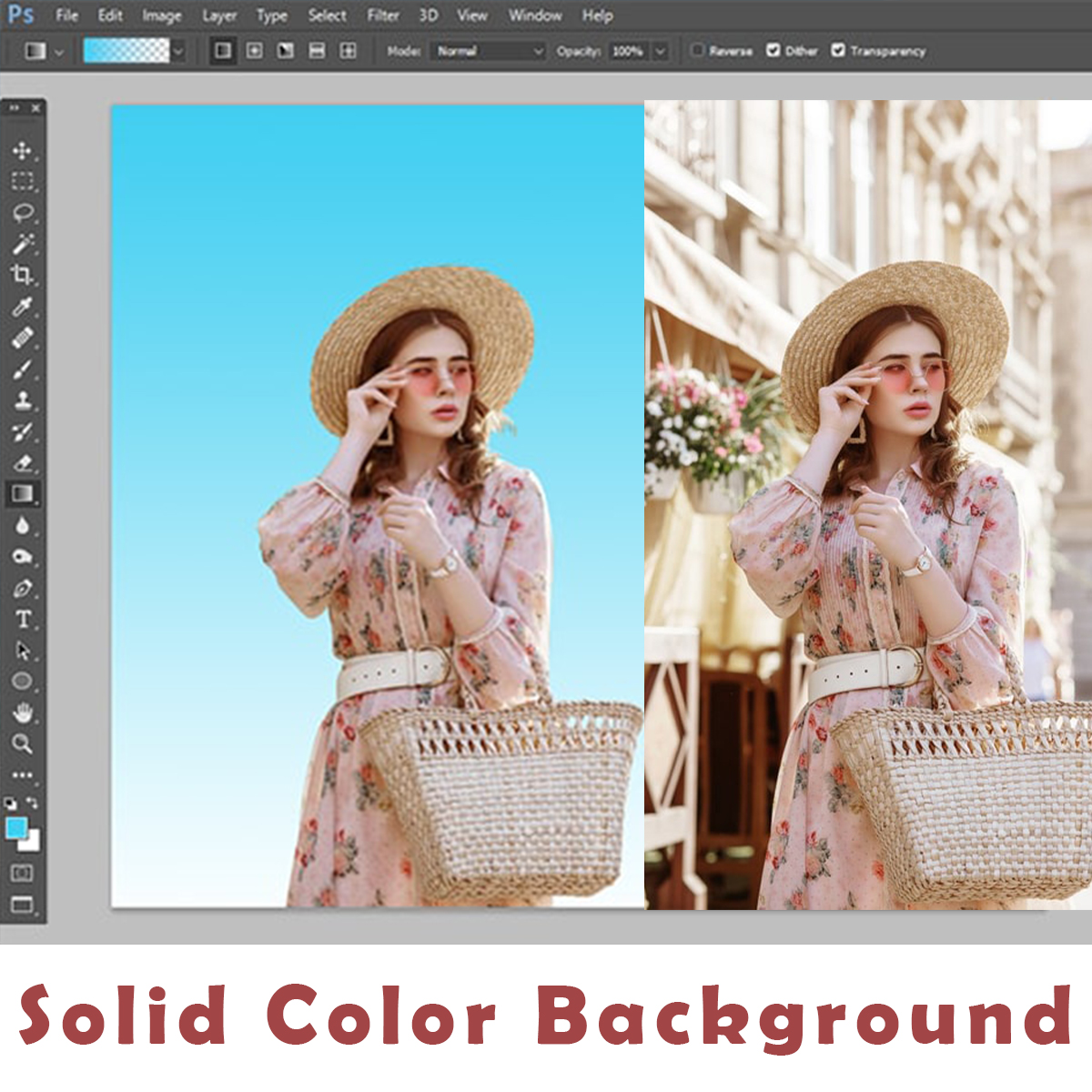1092x1092 pixels.
Task: Open the Type menu
Action: [271, 15]
